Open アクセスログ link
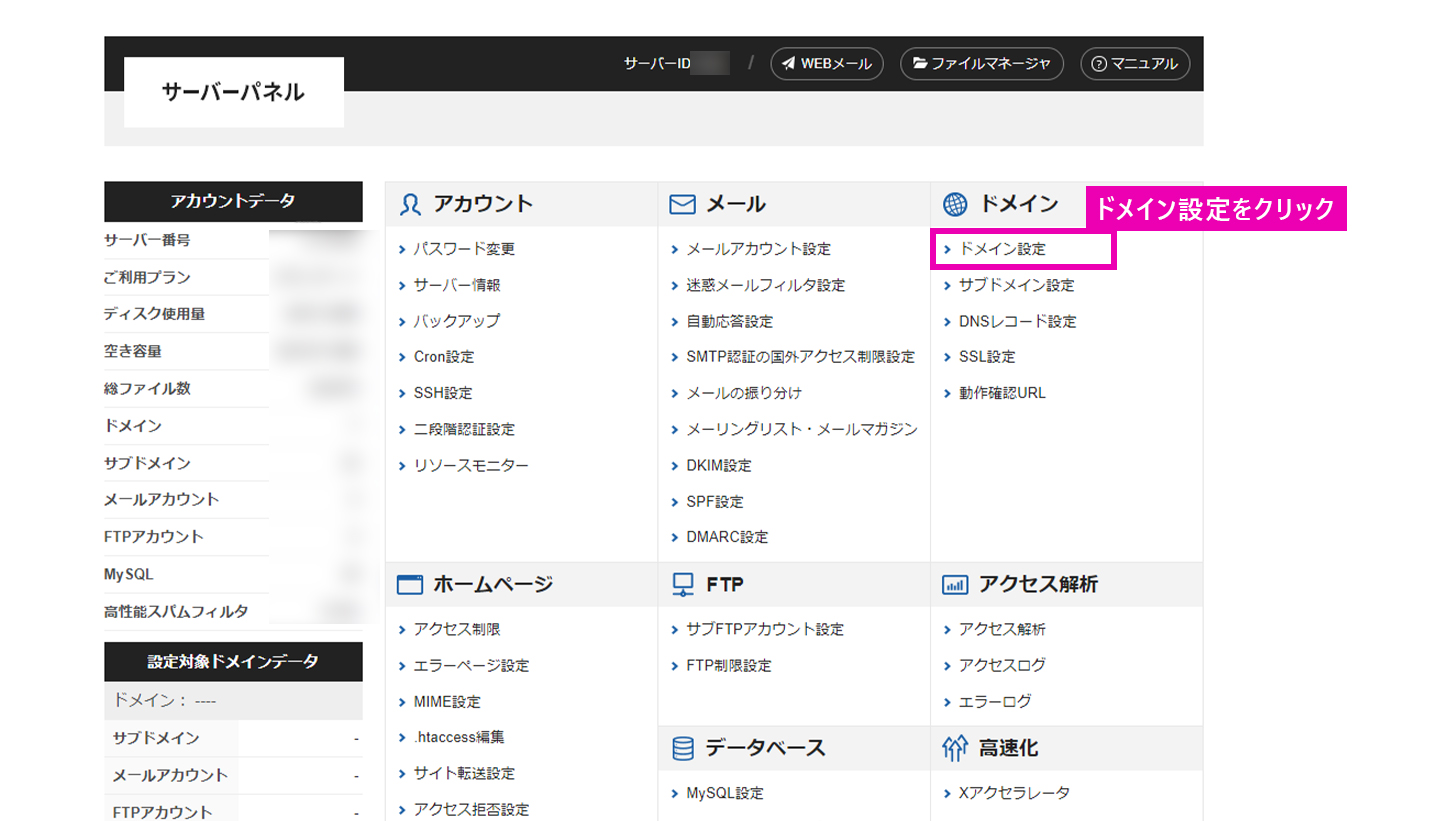 1002,665
